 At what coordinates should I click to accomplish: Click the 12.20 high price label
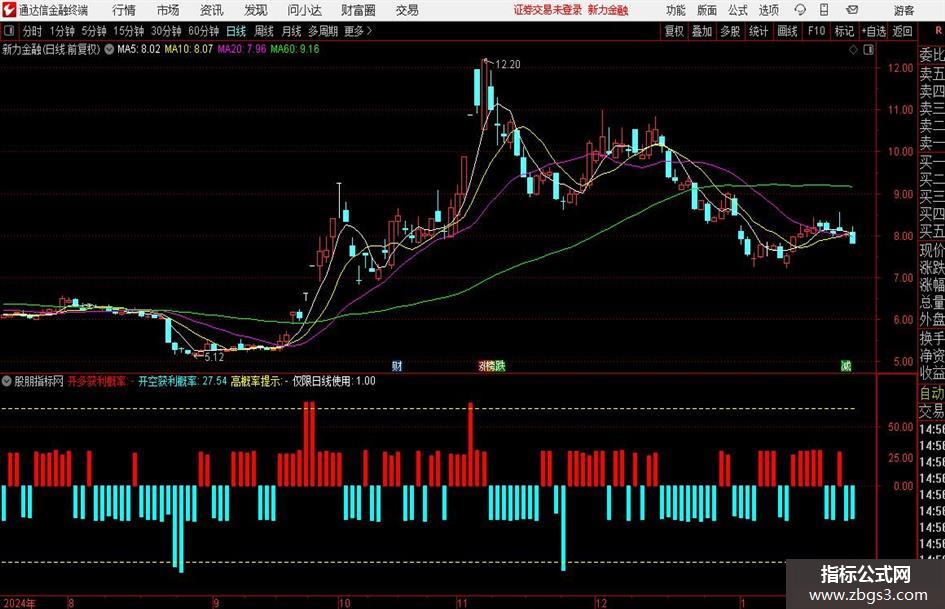click(x=507, y=65)
